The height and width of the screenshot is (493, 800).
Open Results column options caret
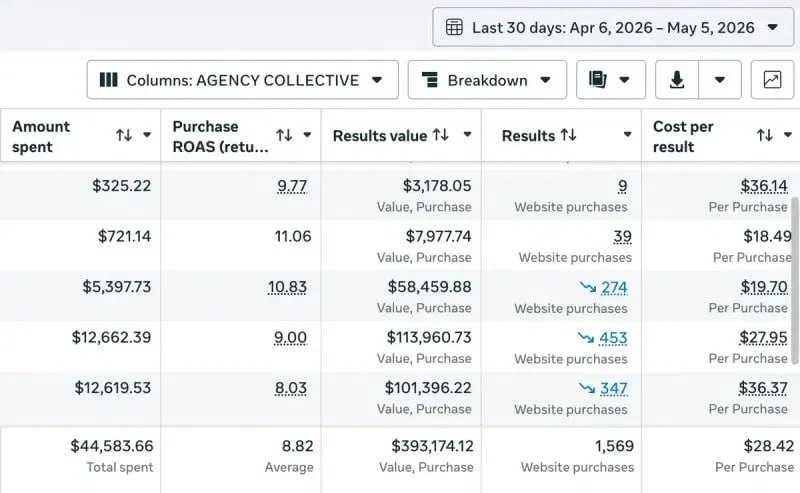(628, 135)
